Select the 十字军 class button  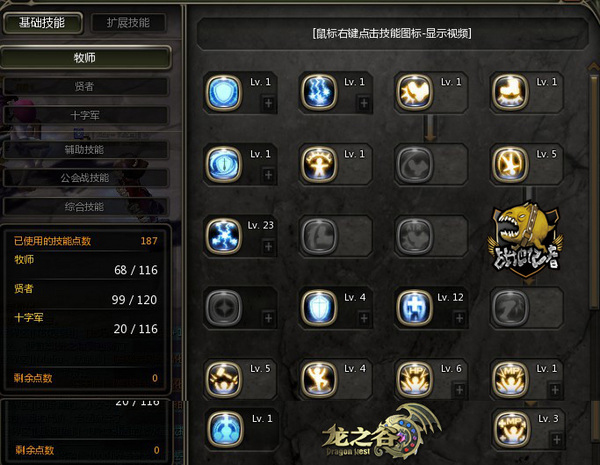click(85, 115)
